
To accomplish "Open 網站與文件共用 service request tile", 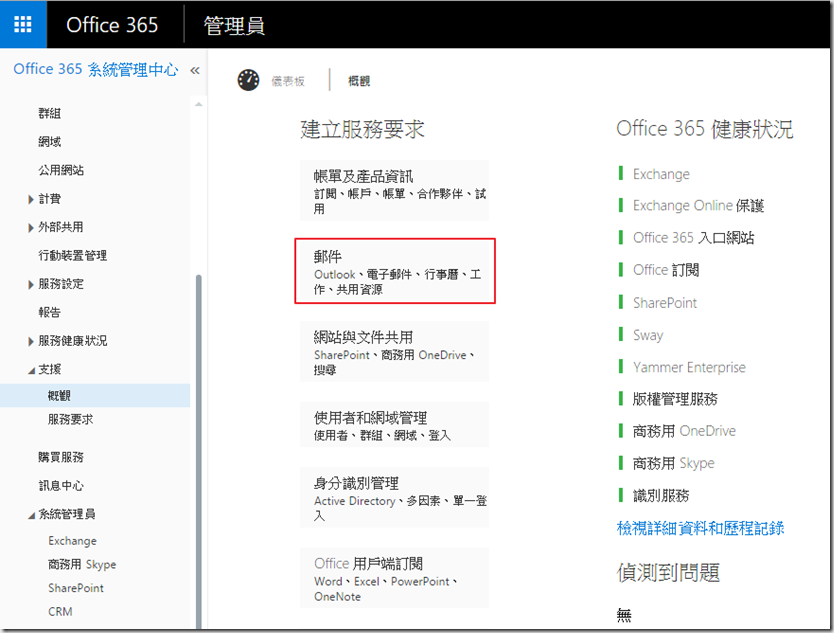I will point(395,352).
